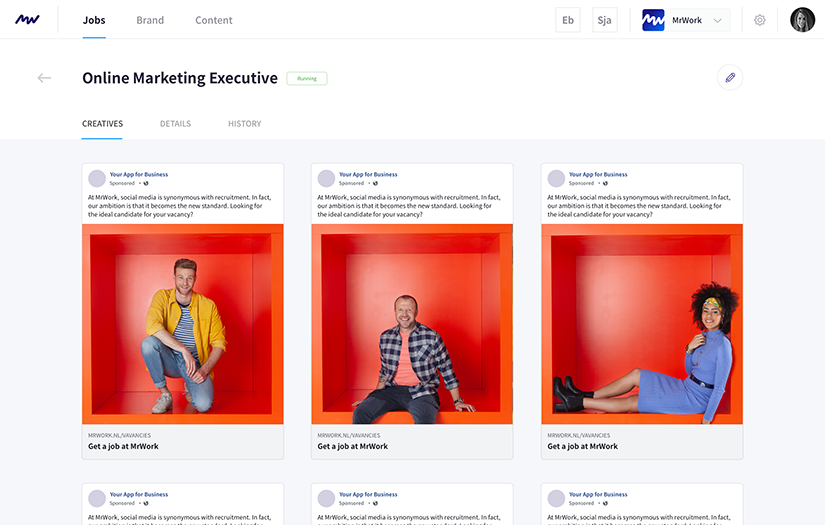Click the Online Marketing Executive heading
Image resolution: width=825 pixels, height=525 pixels.
pyautogui.click(x=180, y=78)
